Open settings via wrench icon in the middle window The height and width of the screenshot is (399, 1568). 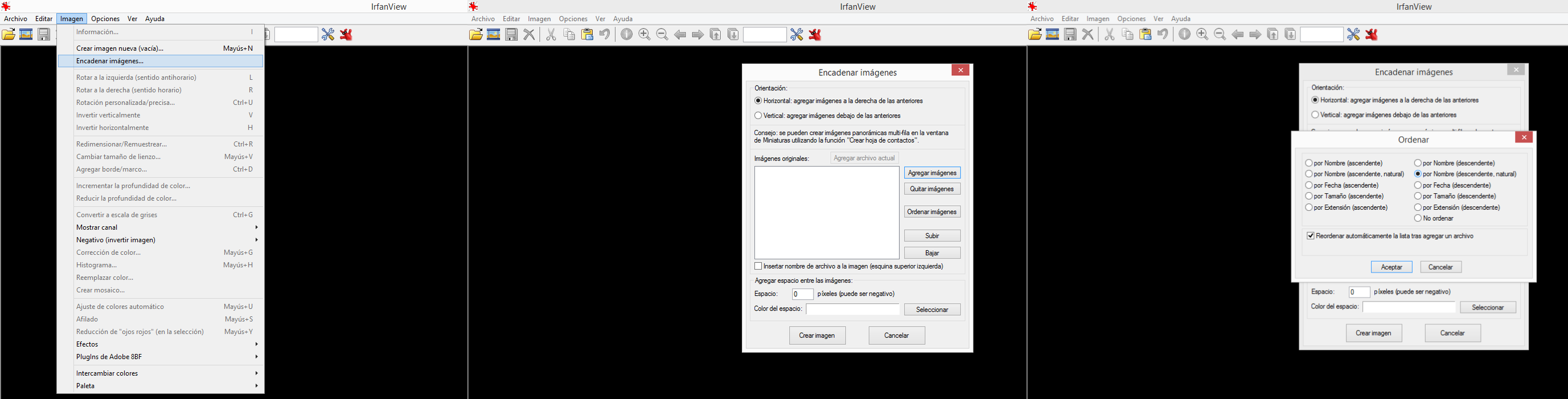[x=797, y=35]
